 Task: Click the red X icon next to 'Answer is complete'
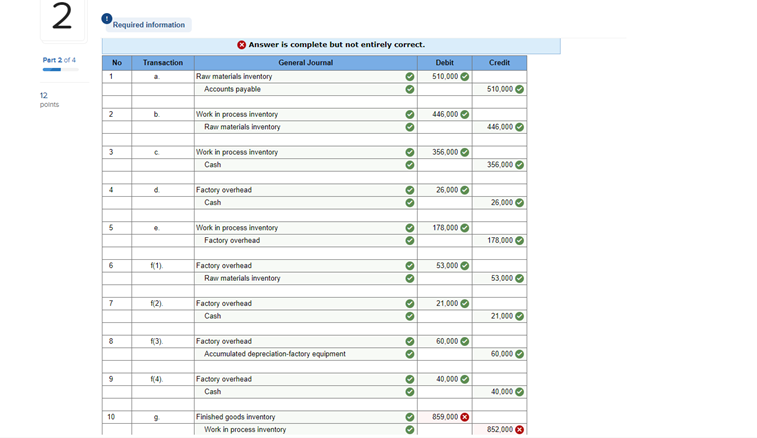(241, 45)
